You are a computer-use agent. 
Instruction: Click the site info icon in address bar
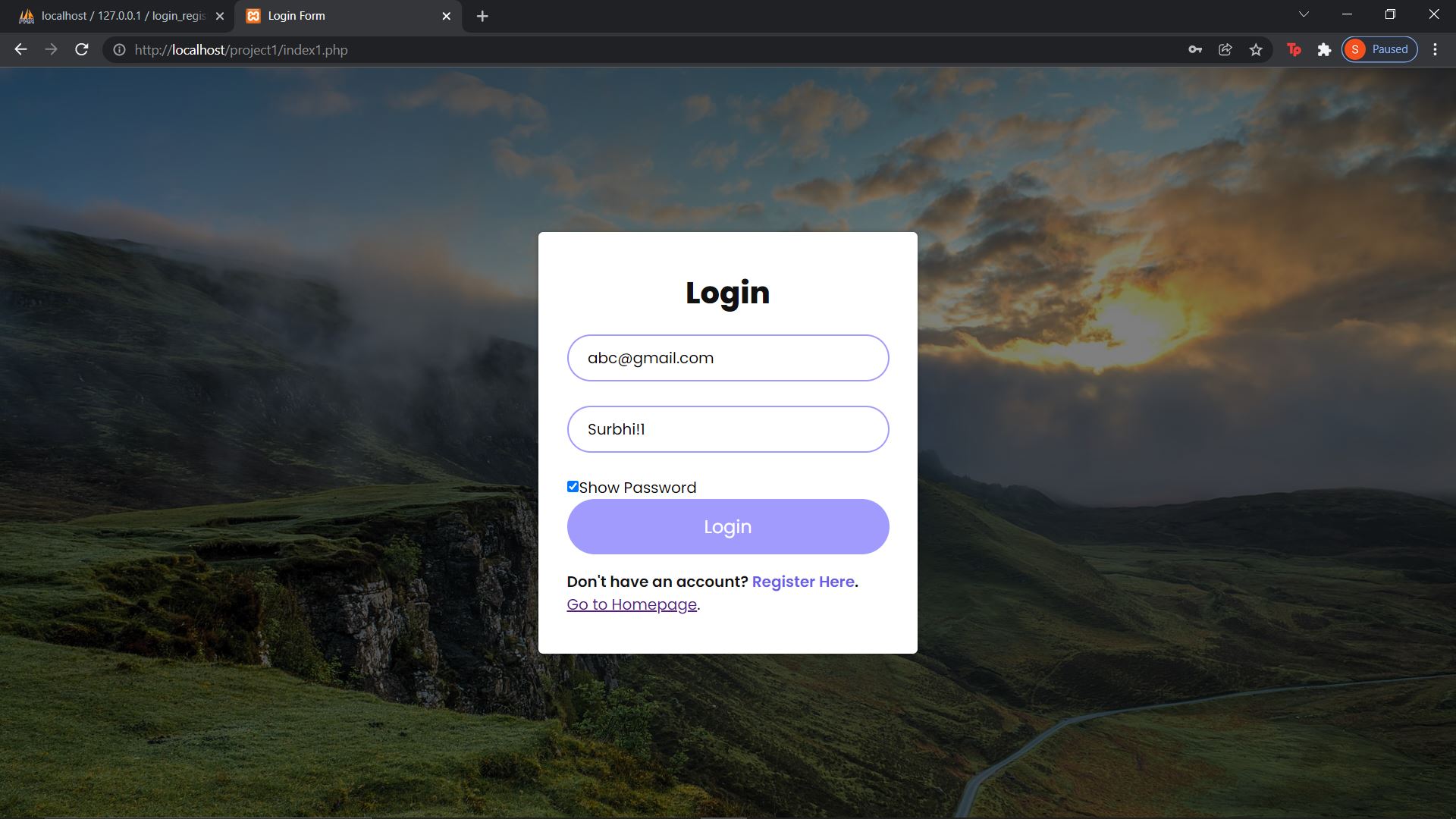pos(119,49)
